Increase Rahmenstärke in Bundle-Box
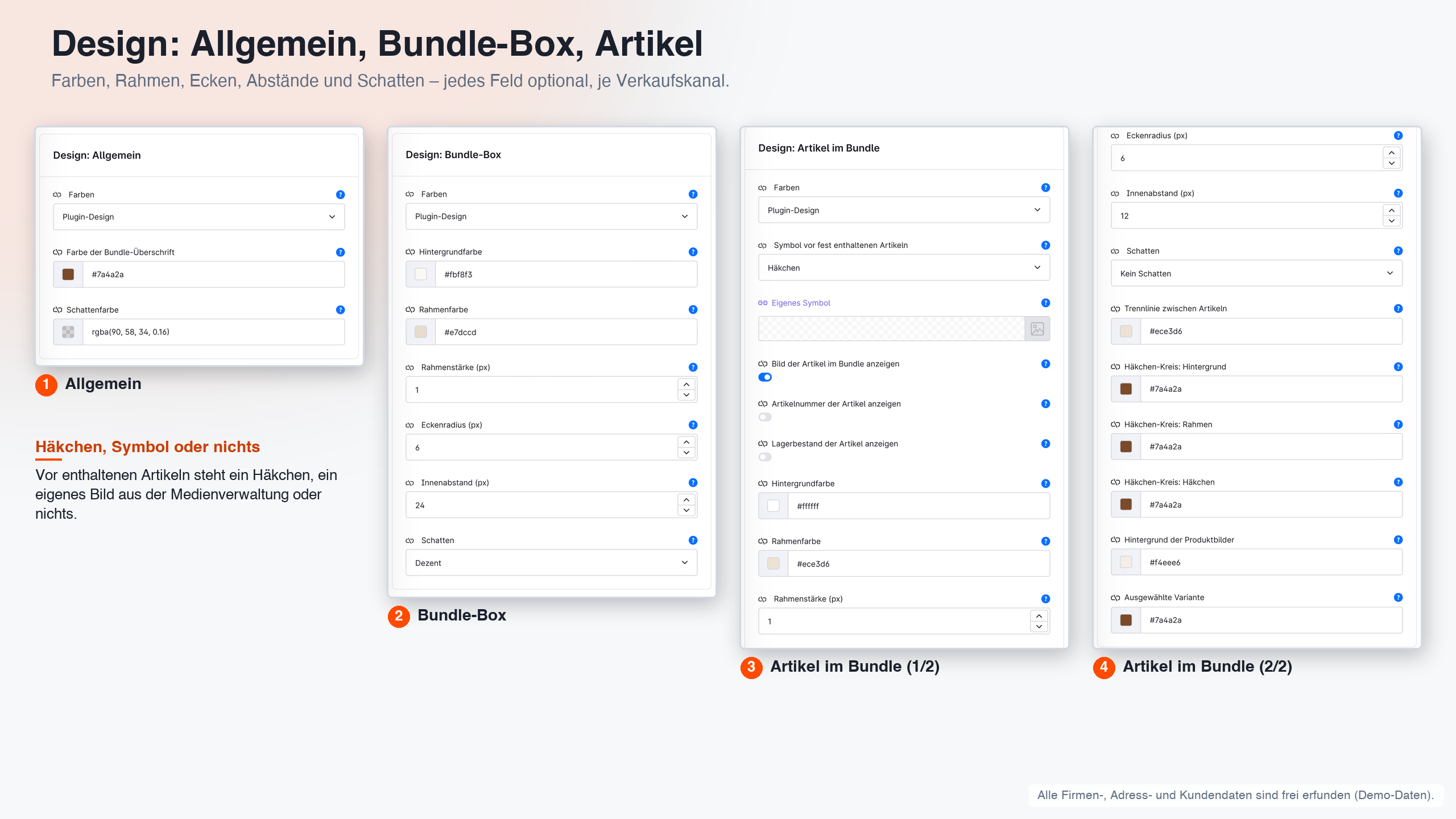This screenshot has width=1456, height=819. [686, 384]
